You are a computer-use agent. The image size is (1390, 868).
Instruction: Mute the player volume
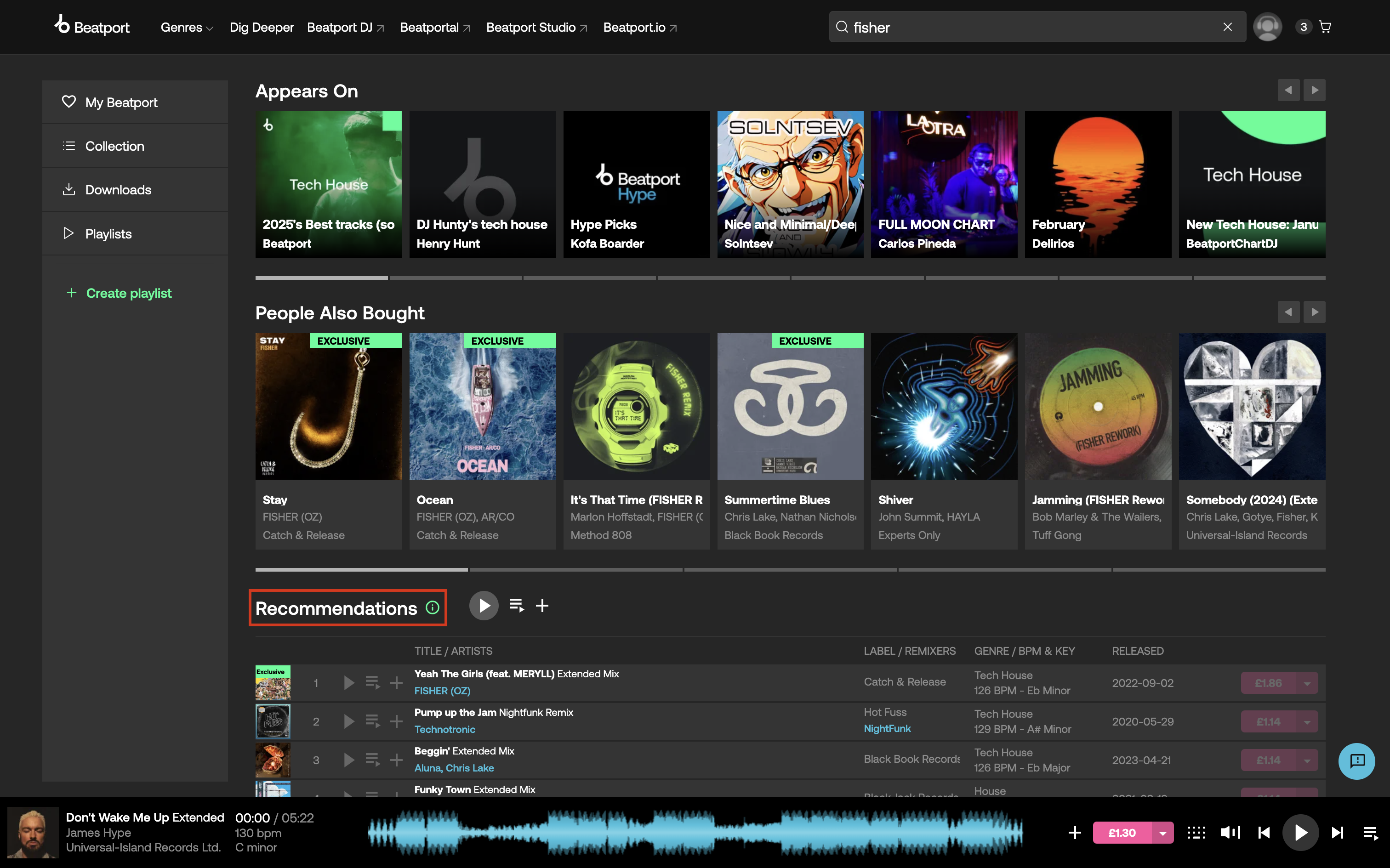pos(1230,833)
